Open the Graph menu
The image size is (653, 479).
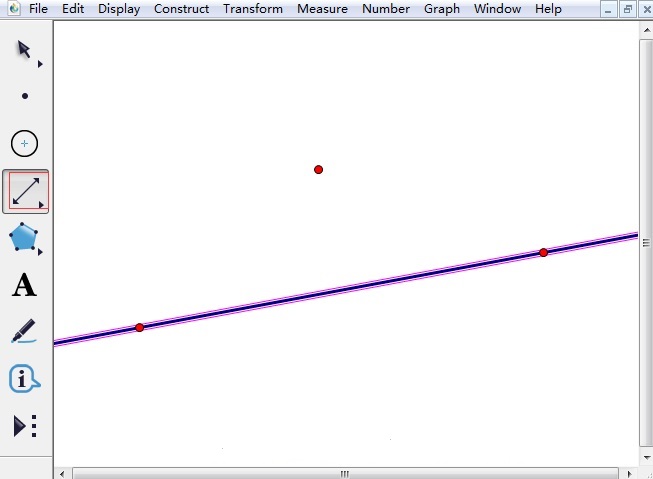pyautogui.click(x=442, y=9)
